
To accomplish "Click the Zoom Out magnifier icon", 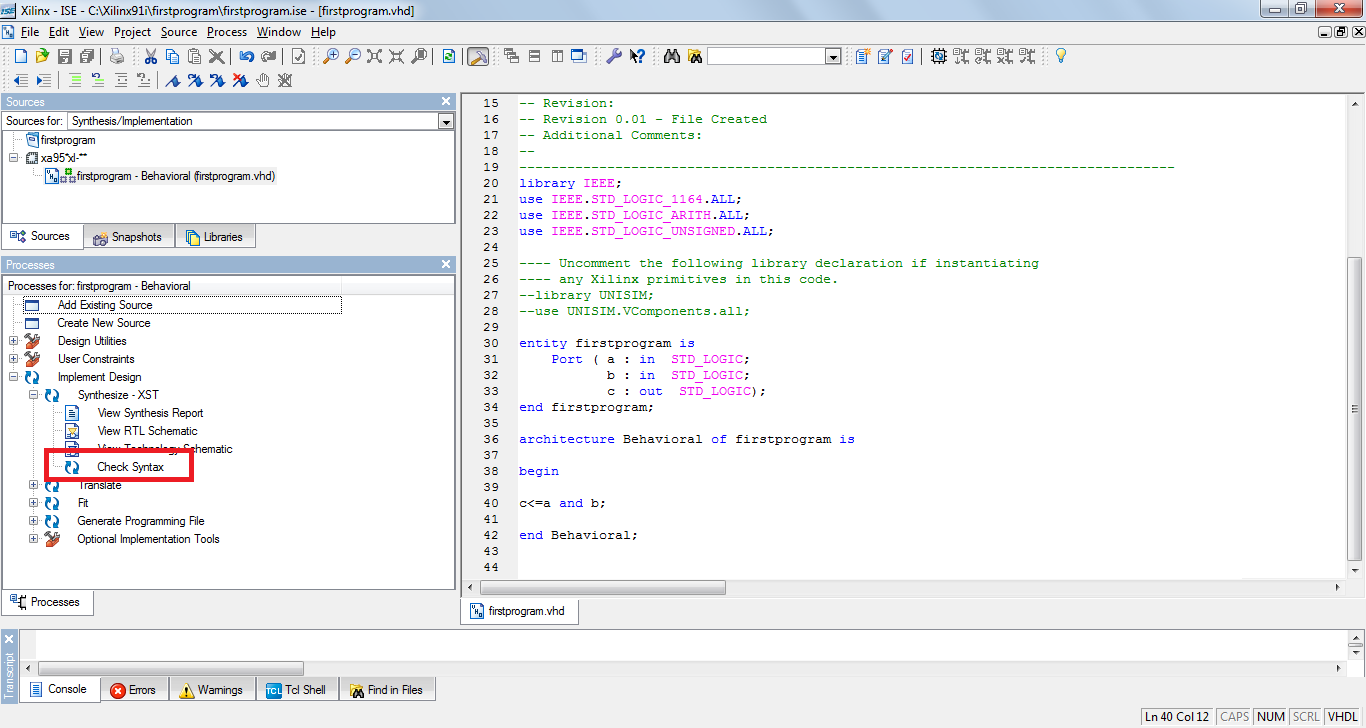I will point(353,56).
